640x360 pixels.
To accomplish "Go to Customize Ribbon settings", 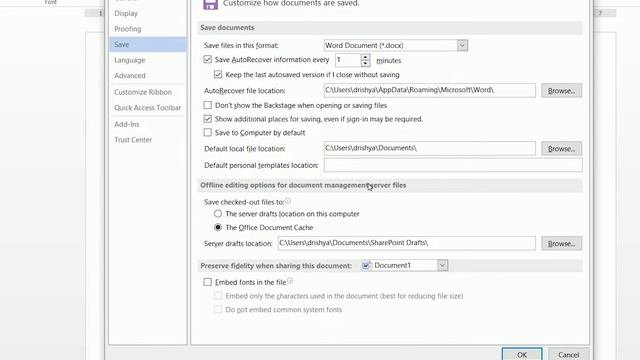I will [x=143, y=92].
